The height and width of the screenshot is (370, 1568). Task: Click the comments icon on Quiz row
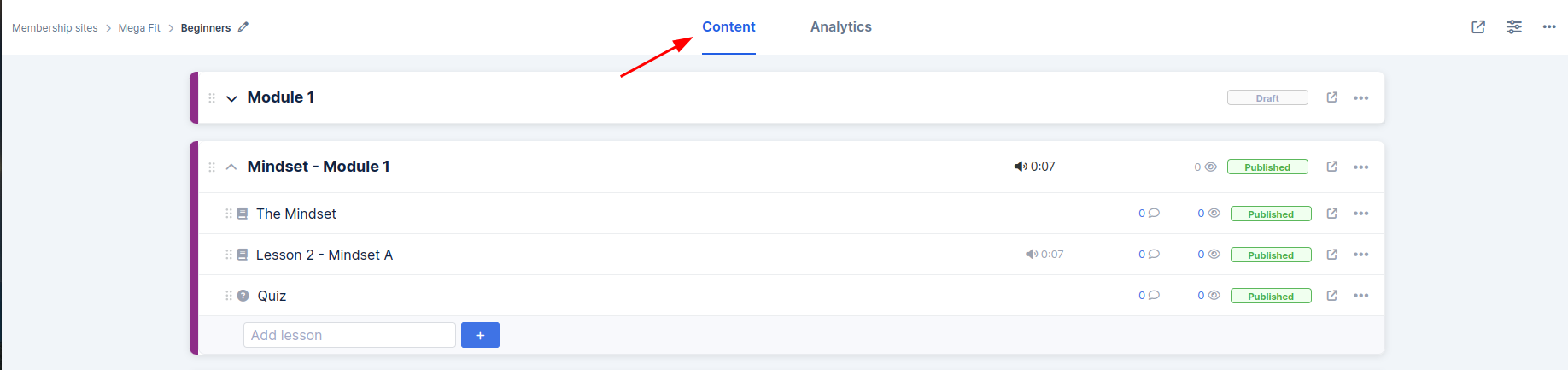(x=1154, y=296)
